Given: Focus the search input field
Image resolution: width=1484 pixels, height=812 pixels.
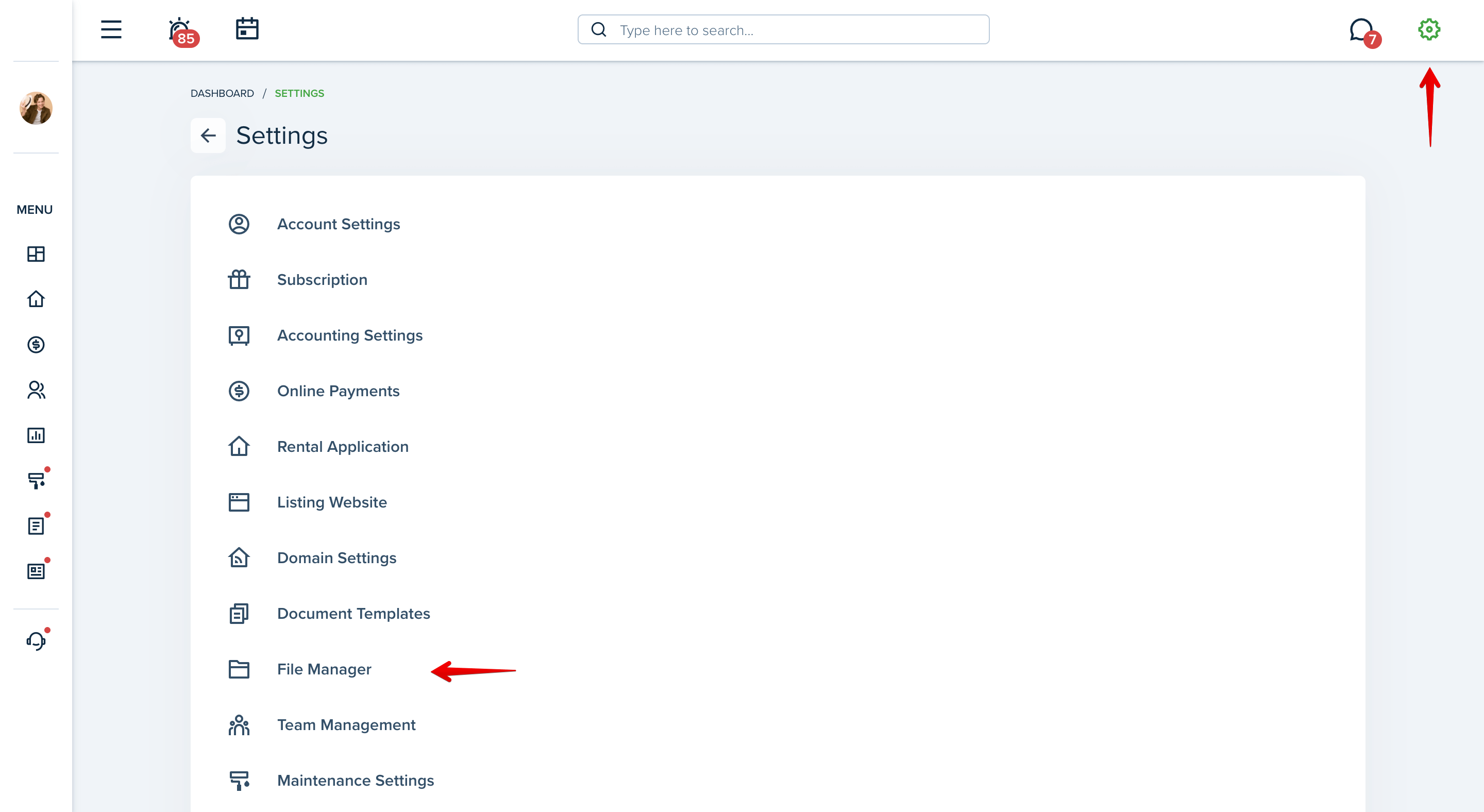Looking at the screenshot, I should coord(783,30).
